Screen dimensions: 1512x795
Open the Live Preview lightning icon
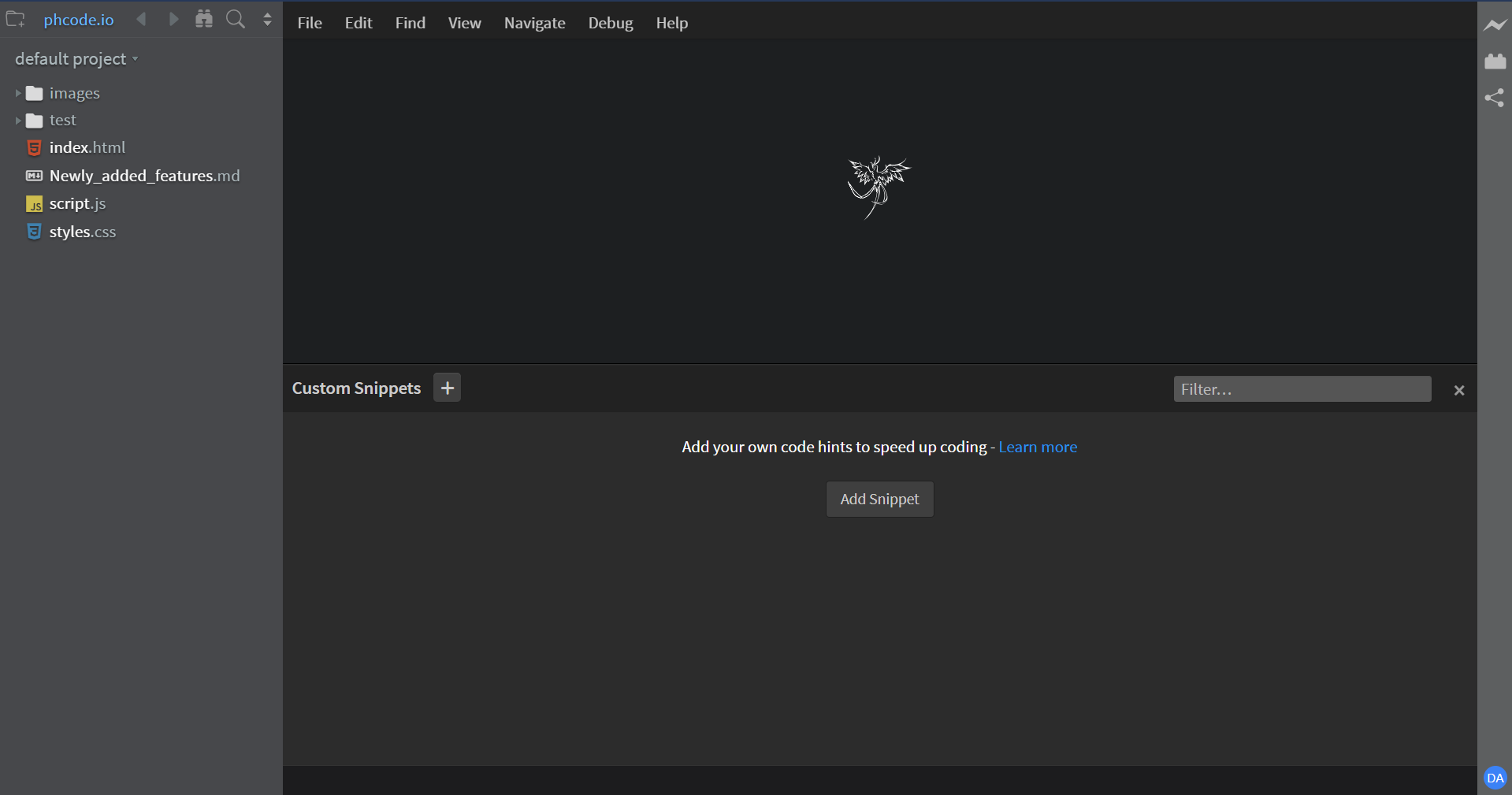click(1495, 24)
